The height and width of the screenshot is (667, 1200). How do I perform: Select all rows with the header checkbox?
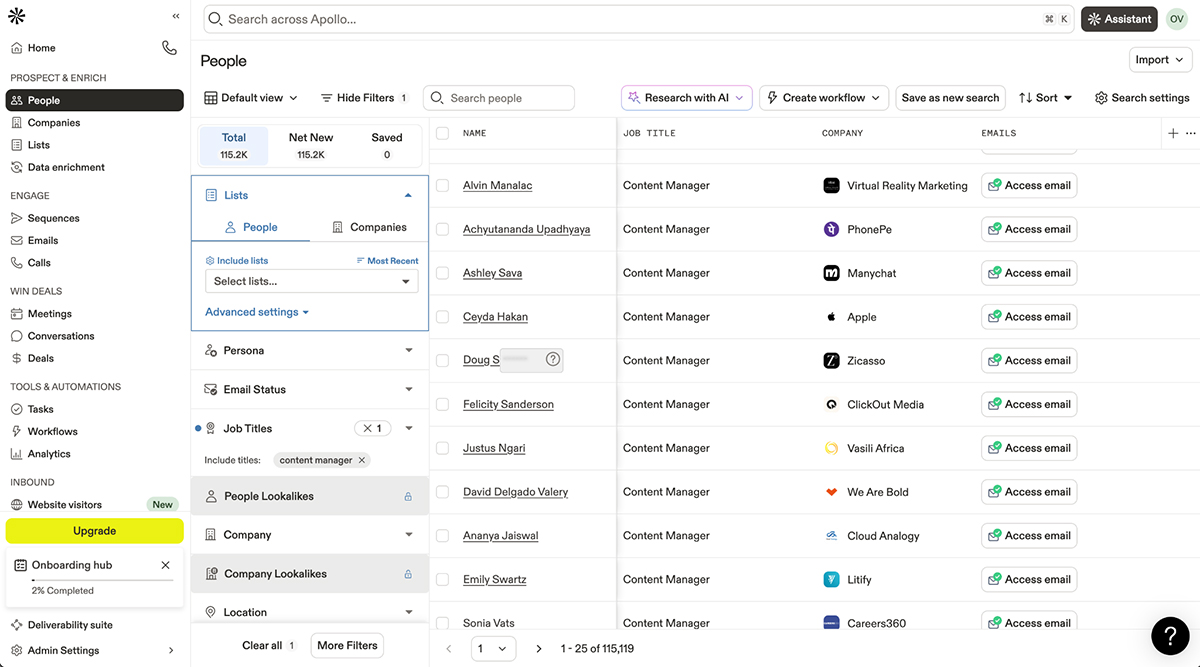[x=441, y=132]
